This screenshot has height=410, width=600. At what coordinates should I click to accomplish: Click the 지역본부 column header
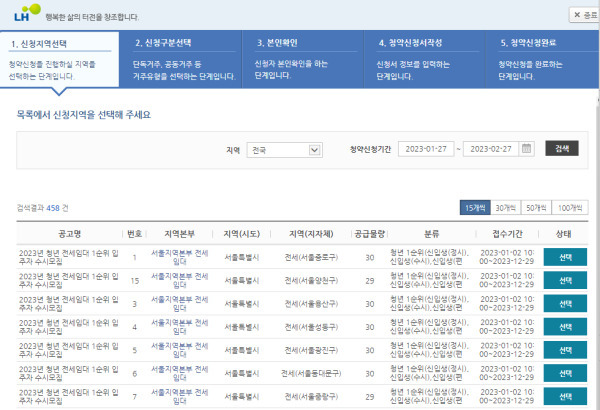[179, 234]
